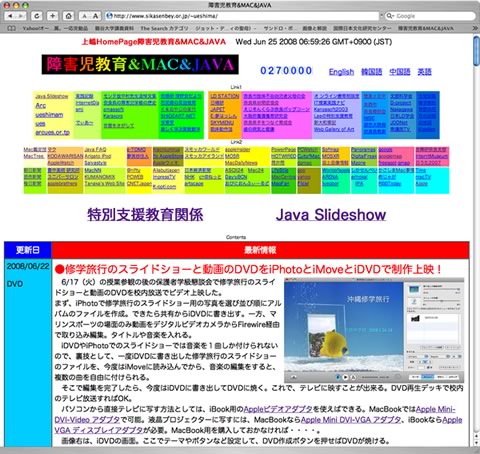Show all bookmarks with the open-book icon
This screenshot has height=454, width=480.
pyautogui.click(x=11, y=28)
